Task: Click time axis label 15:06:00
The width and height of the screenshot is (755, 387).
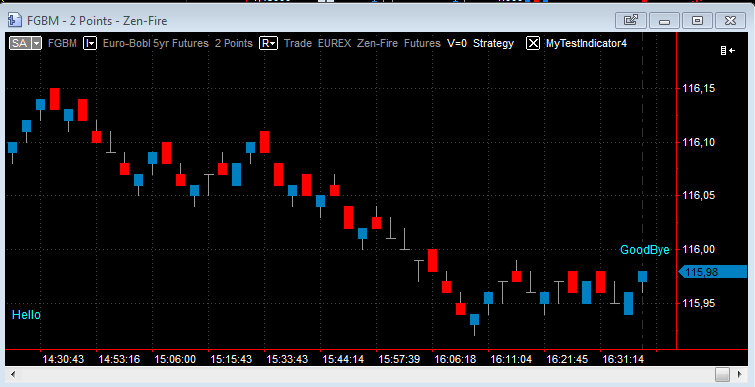Action: [x=175, y=359]
